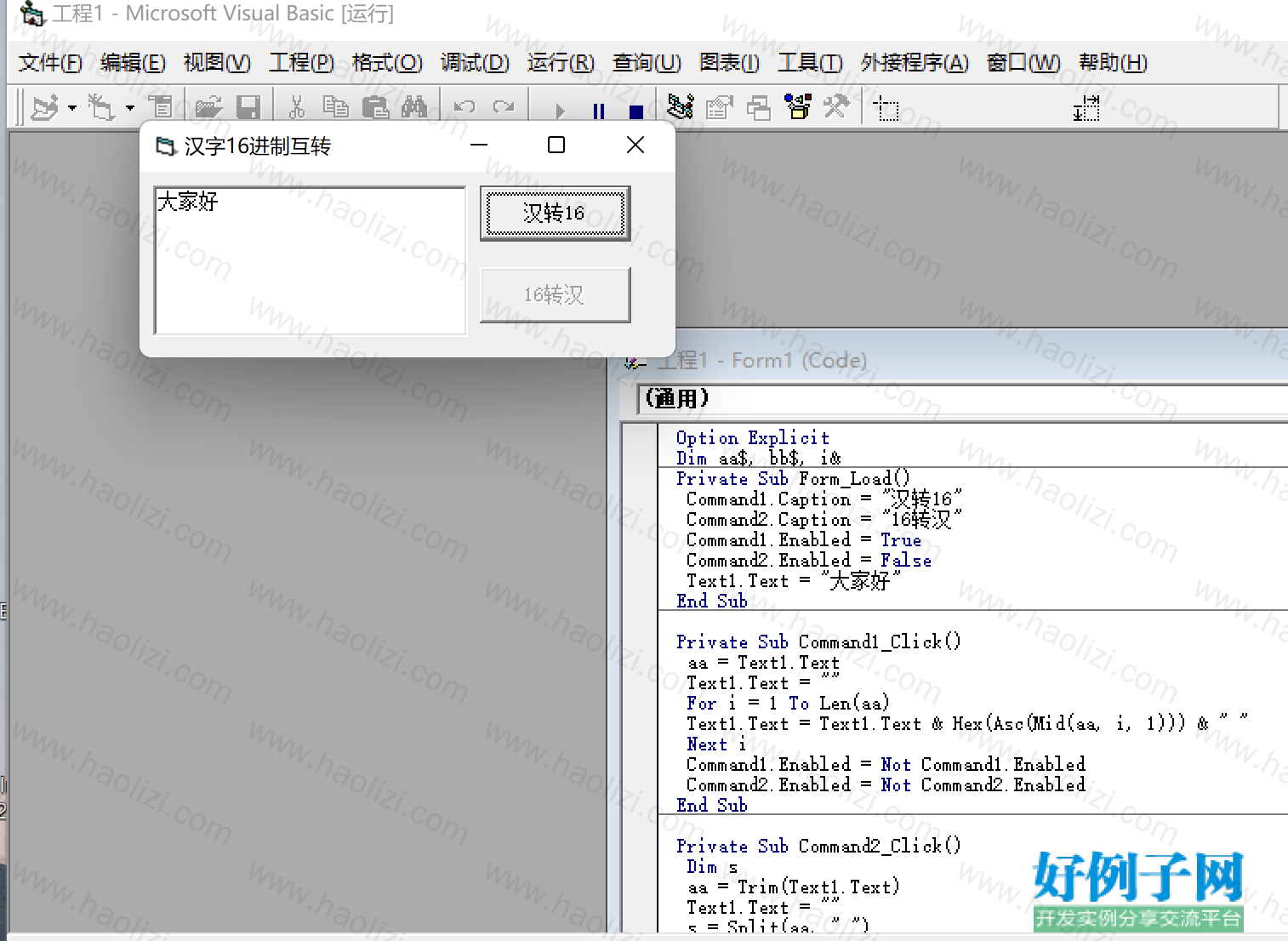Open the Menu Editor toolbar icon
Viewport: 1288px width, 941px height.
pos(161,108)
